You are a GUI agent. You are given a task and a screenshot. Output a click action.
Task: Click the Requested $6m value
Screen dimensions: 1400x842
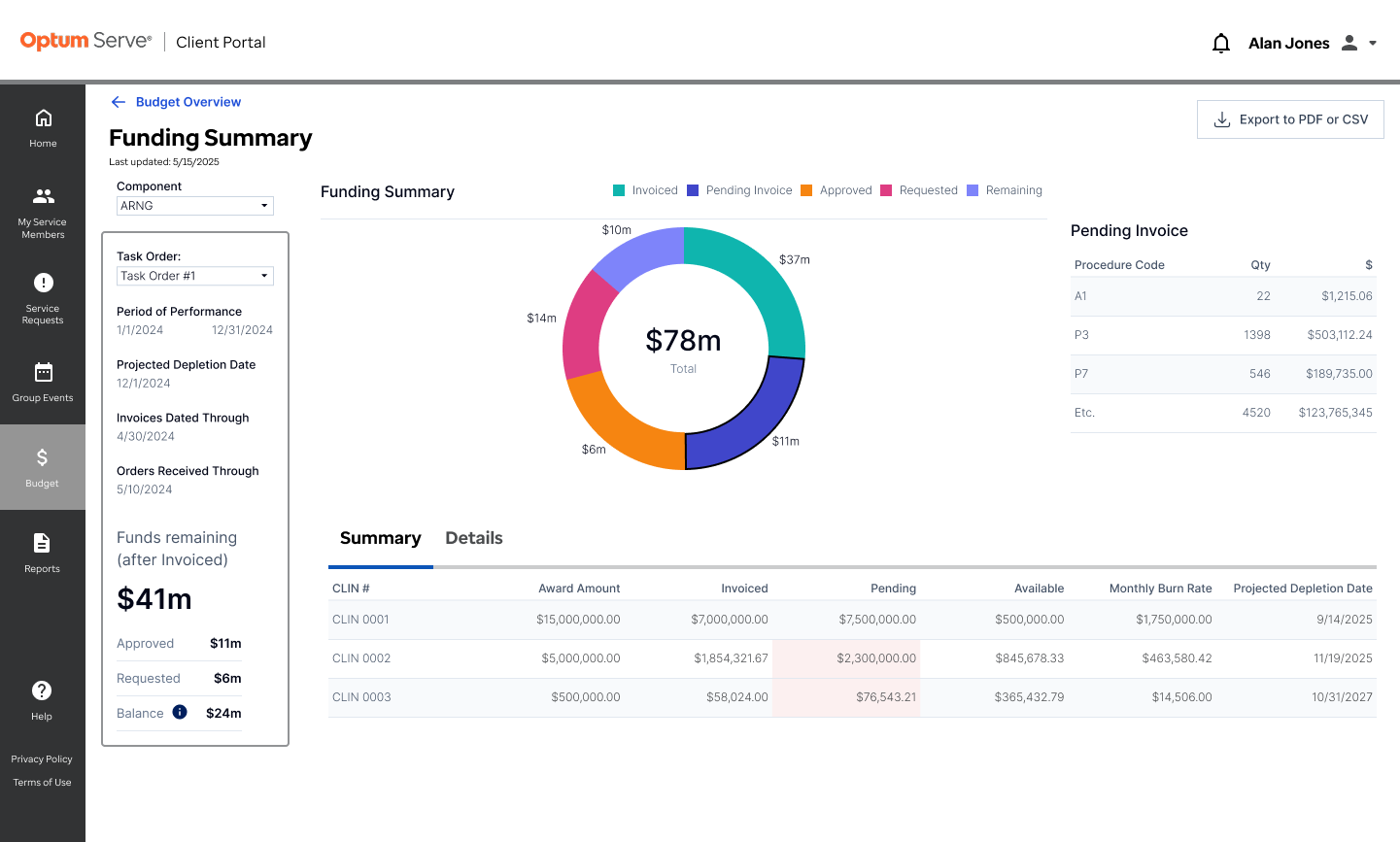tap(227, 678)
